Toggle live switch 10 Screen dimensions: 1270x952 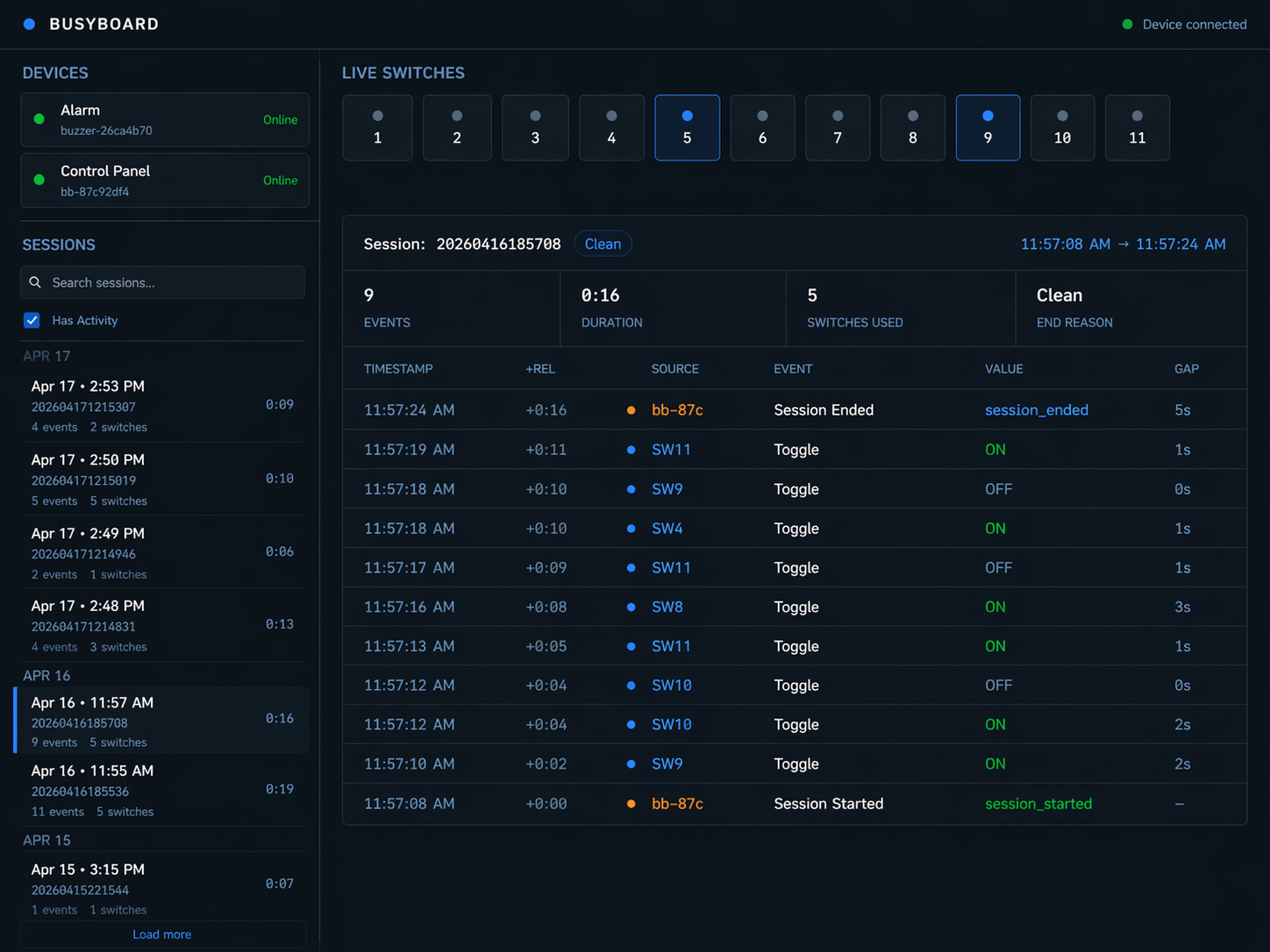point(1063,128)
